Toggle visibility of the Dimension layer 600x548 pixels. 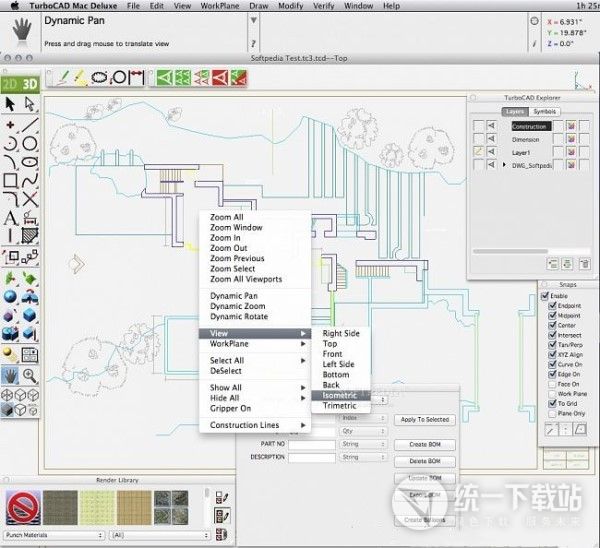tap(492, 139)
